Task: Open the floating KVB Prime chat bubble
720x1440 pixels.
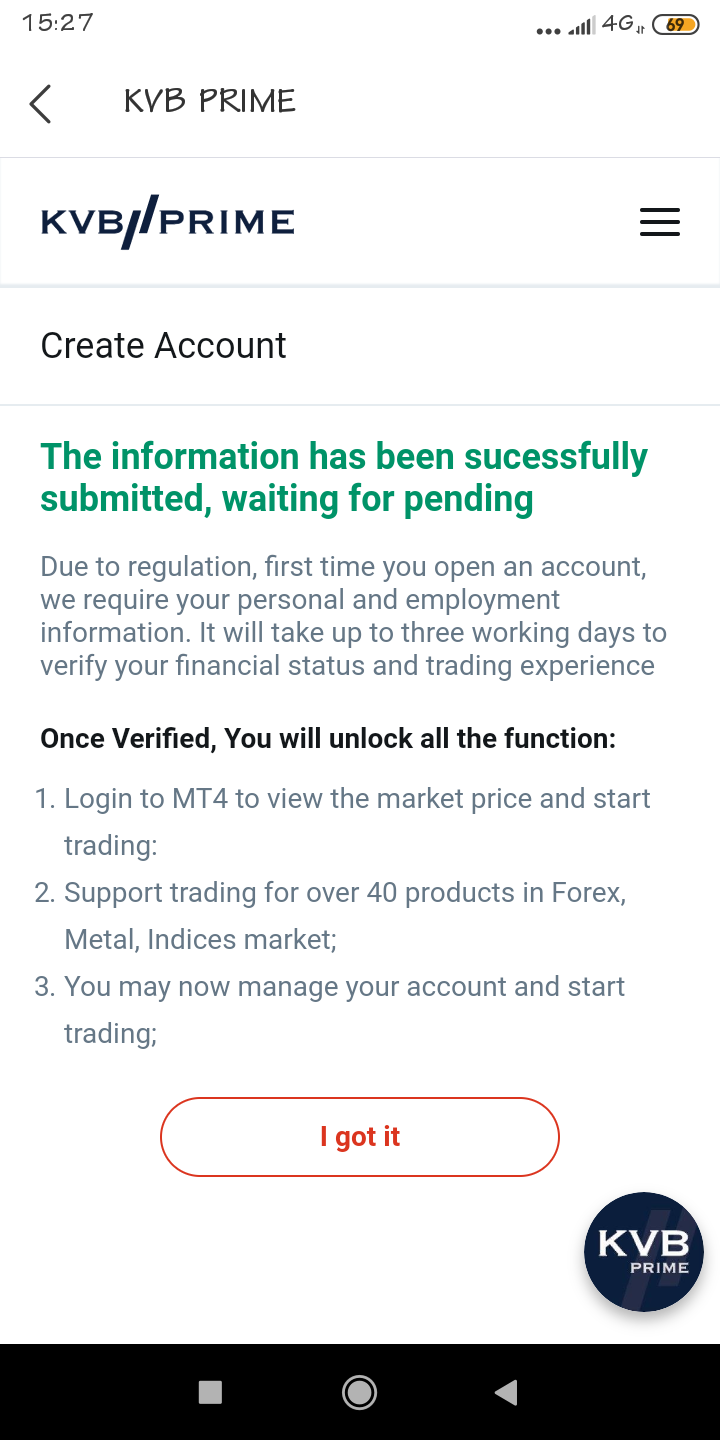Action: pos(644,1252)
